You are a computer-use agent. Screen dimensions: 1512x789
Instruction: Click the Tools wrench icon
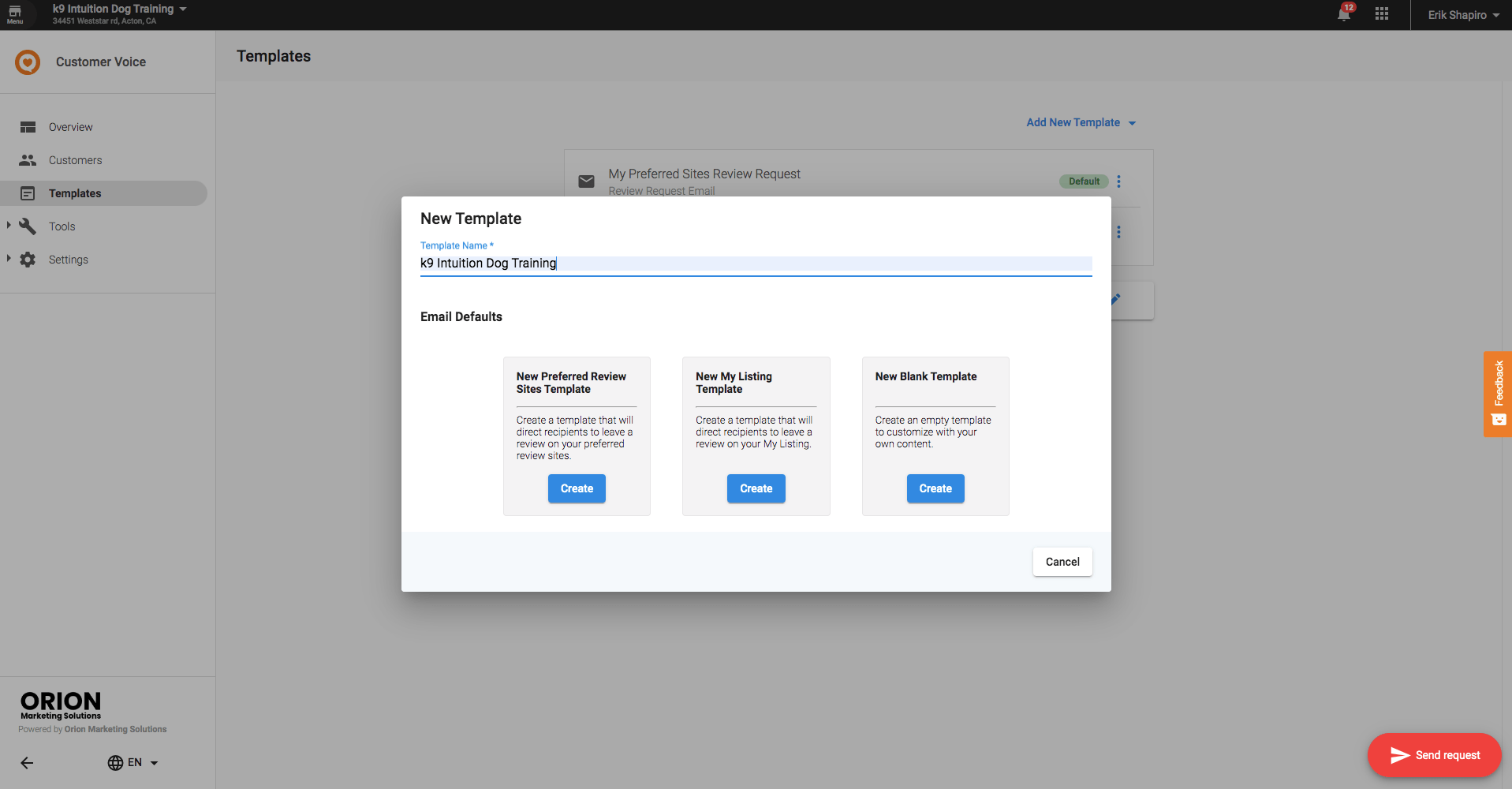point(28,226)
